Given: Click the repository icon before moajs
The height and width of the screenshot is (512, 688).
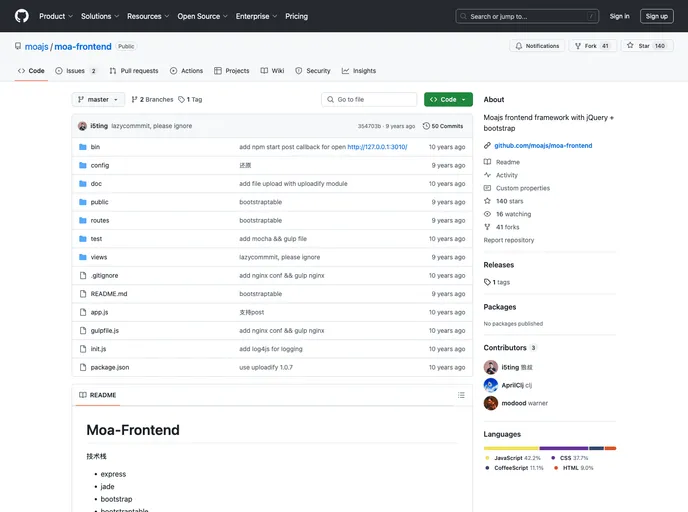Looking at the screenshot, I should (18, 46).
